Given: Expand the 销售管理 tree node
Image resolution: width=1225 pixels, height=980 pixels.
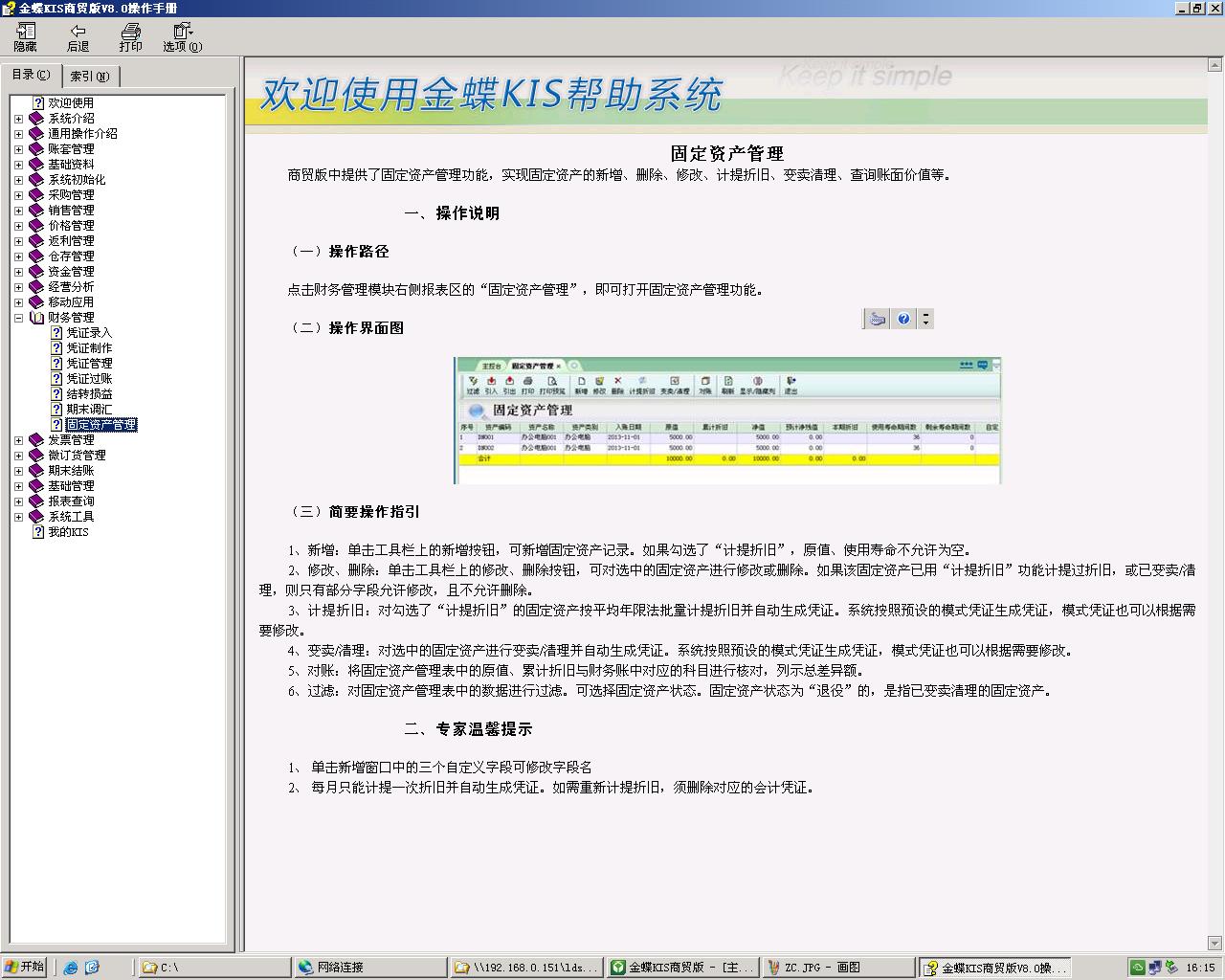Looking at the screenshot, I should coord(18,211).
